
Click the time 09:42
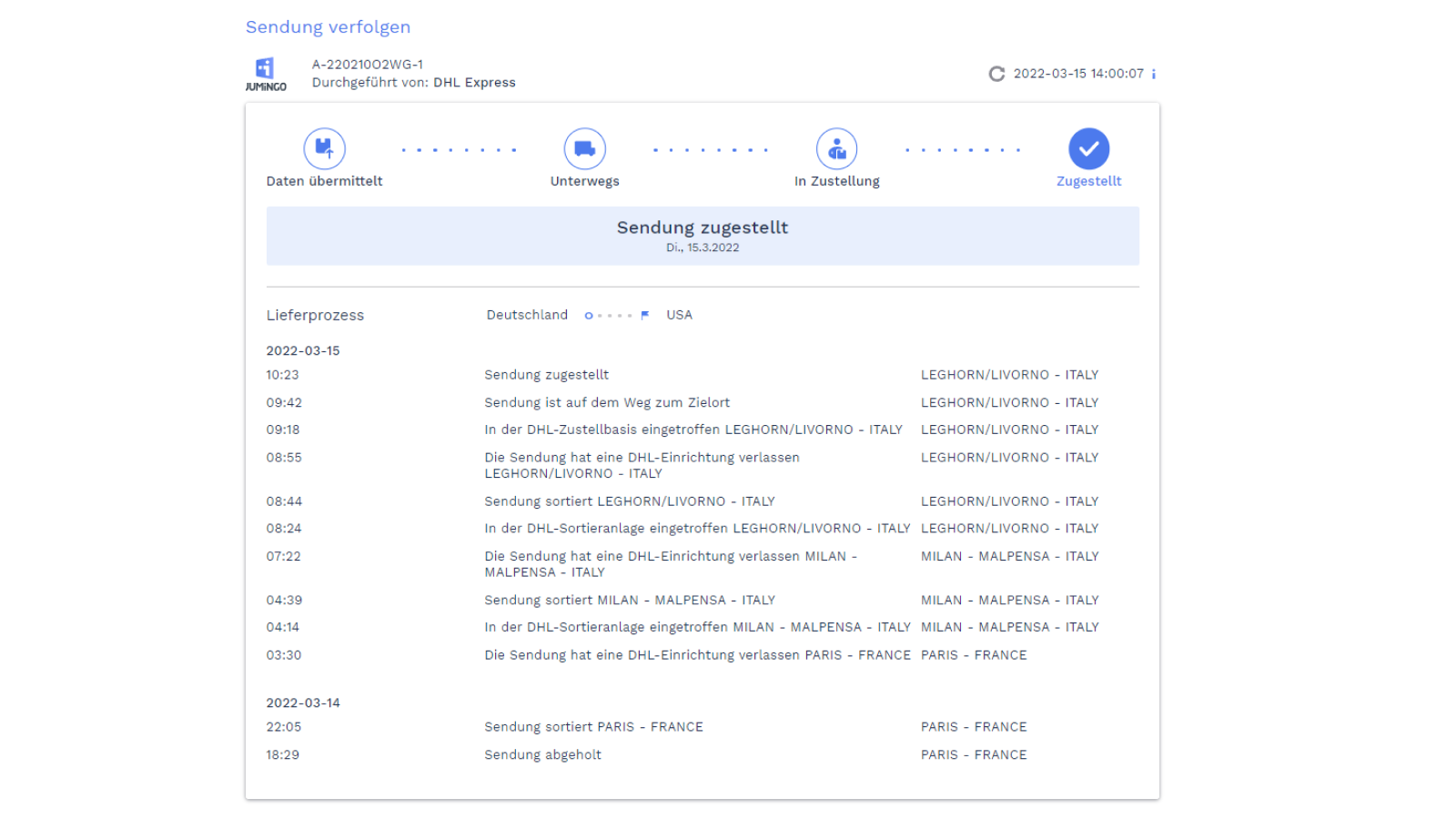click(x=284, y=402)
